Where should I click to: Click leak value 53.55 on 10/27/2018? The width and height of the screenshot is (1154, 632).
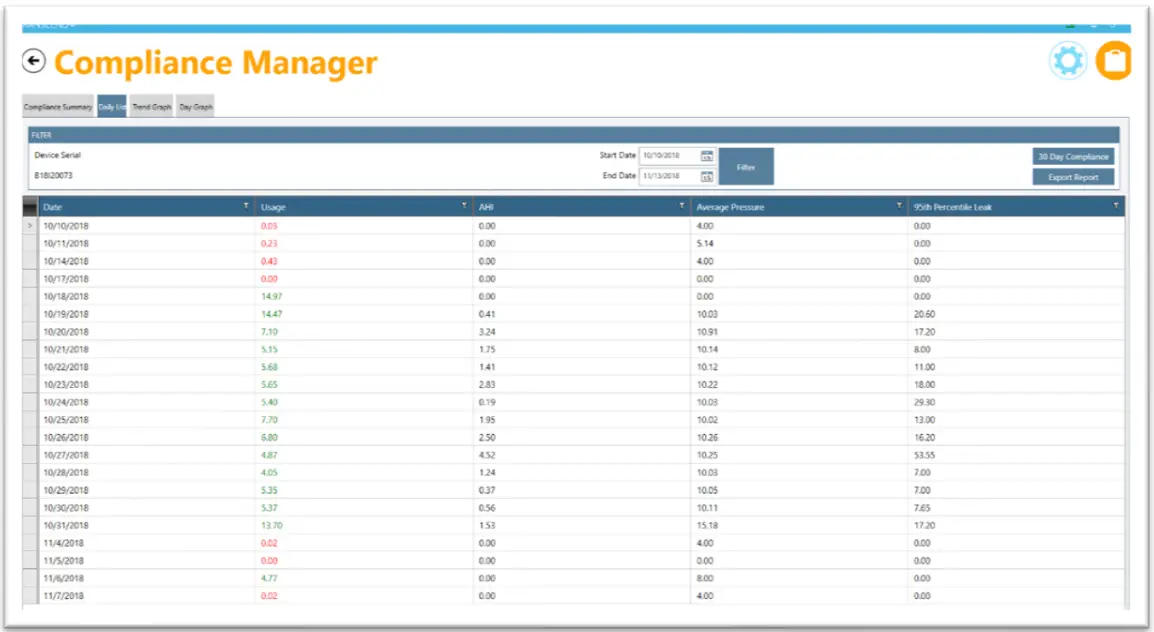pos(924,455)
